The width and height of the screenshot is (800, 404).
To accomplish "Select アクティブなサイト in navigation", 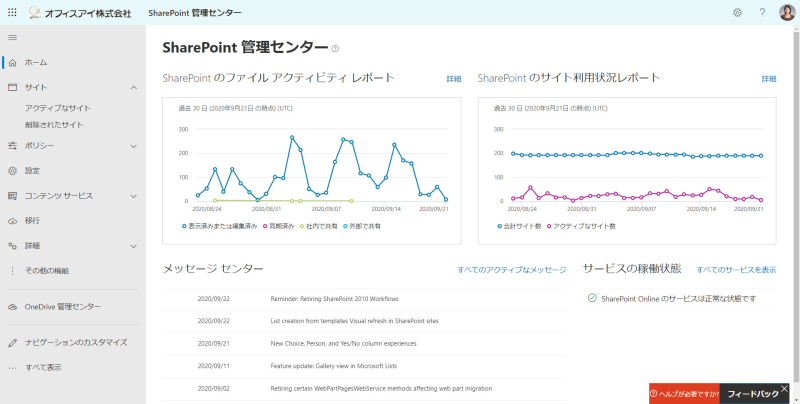I will [58, 108].
